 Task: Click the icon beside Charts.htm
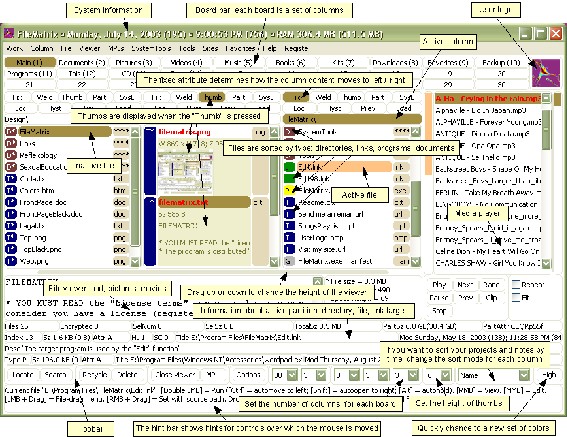(x=11, y=190)
